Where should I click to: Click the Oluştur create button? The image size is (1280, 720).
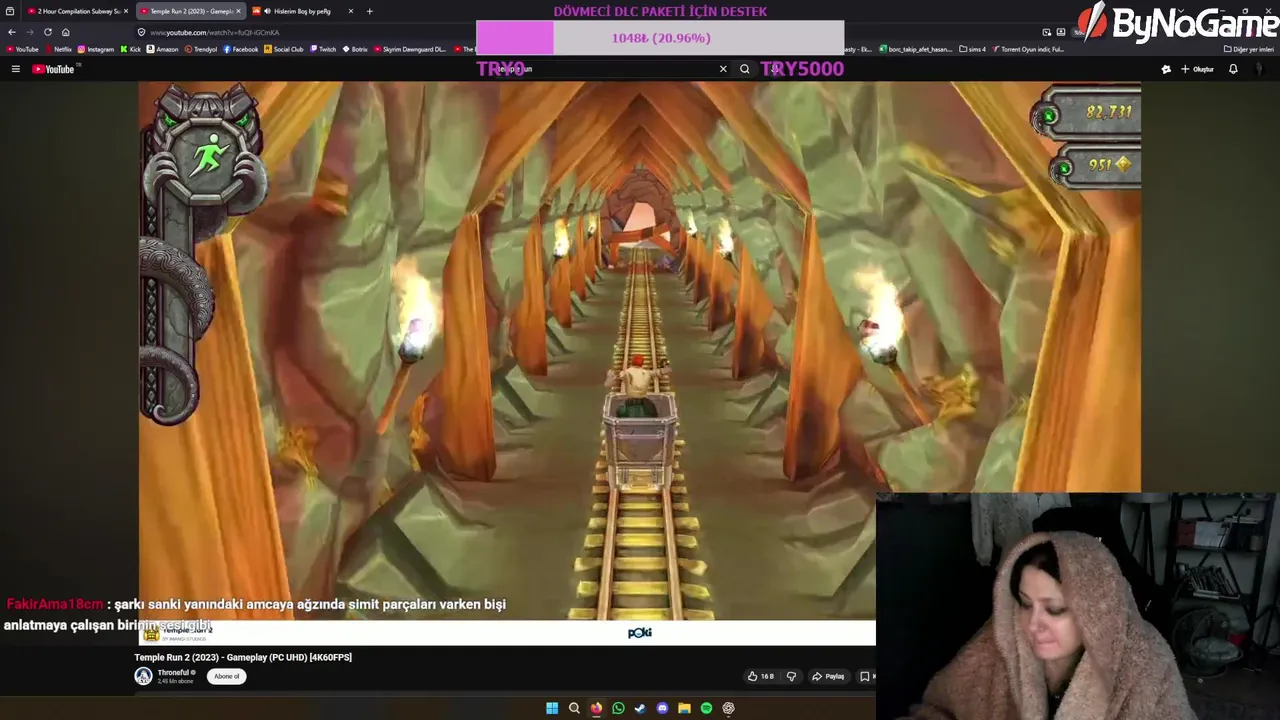[x=1197, y=69]
